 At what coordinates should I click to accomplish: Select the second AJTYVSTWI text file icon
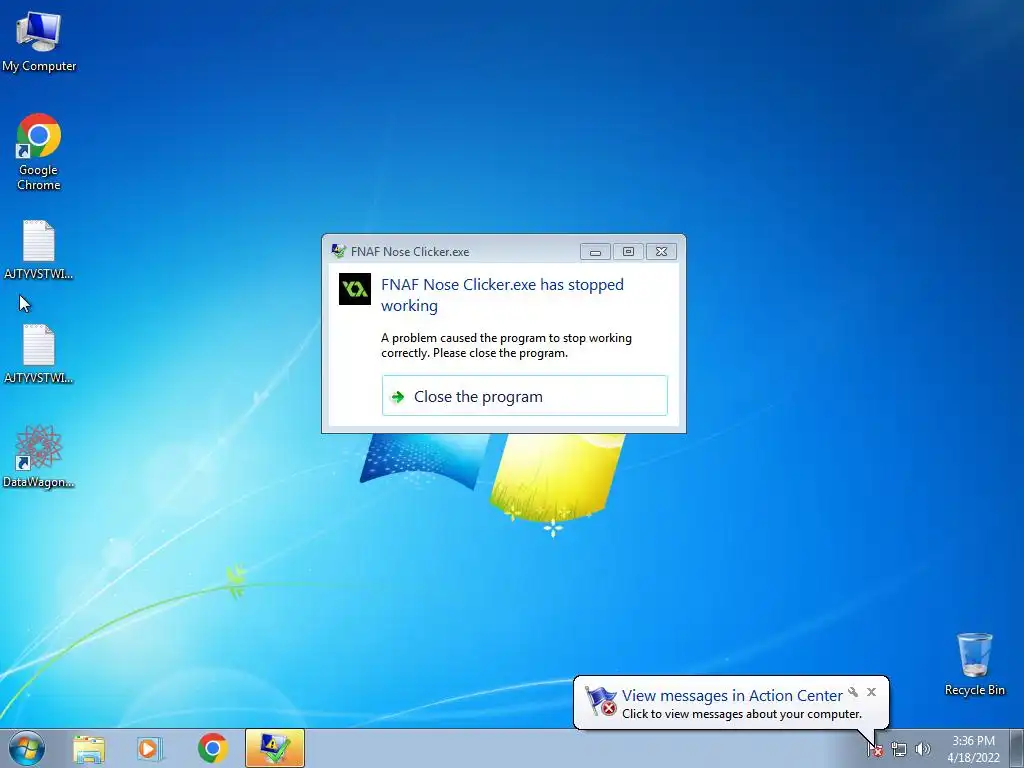click(x=39, y=354)
